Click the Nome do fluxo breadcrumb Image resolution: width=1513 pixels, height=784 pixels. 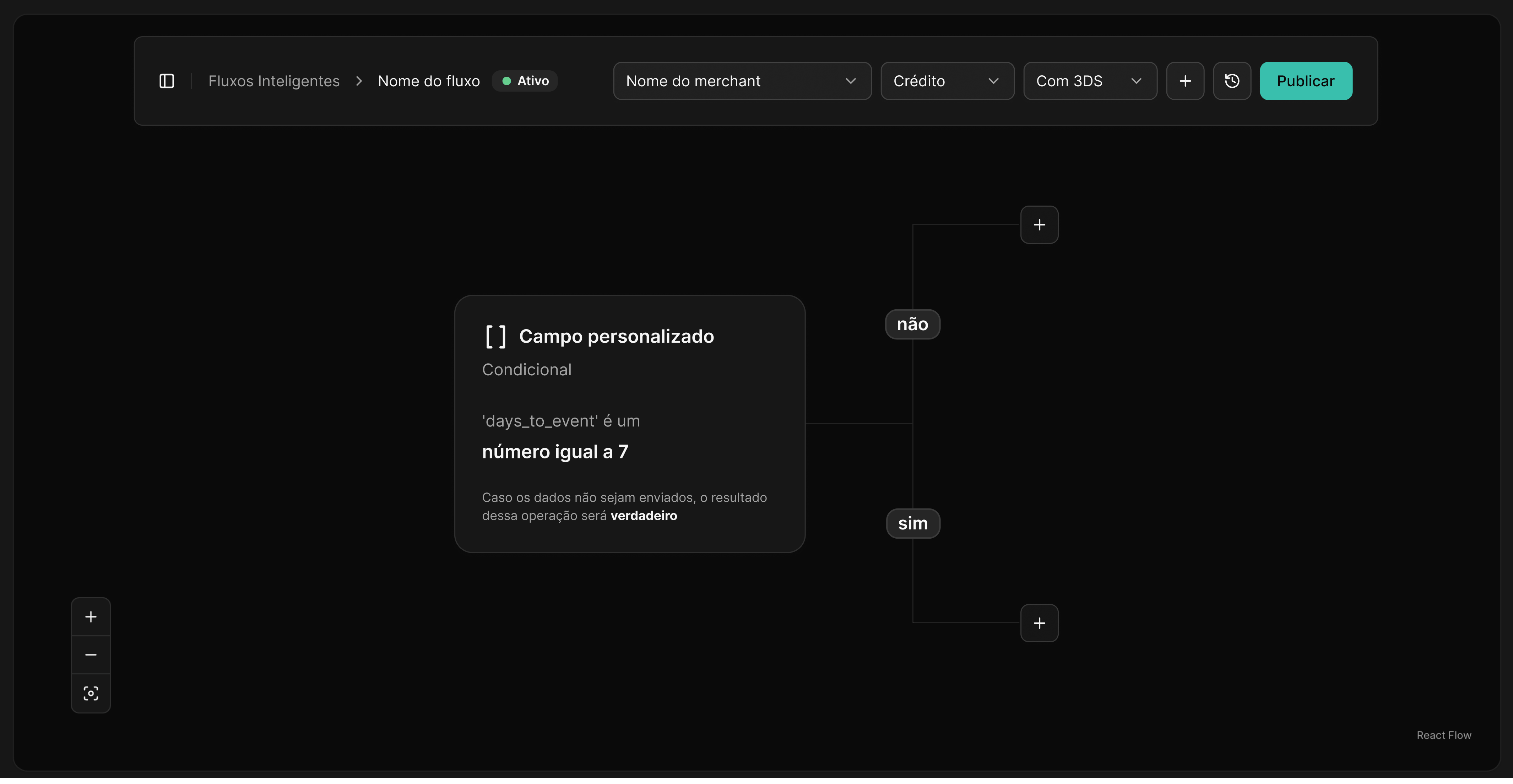[429, 81]
